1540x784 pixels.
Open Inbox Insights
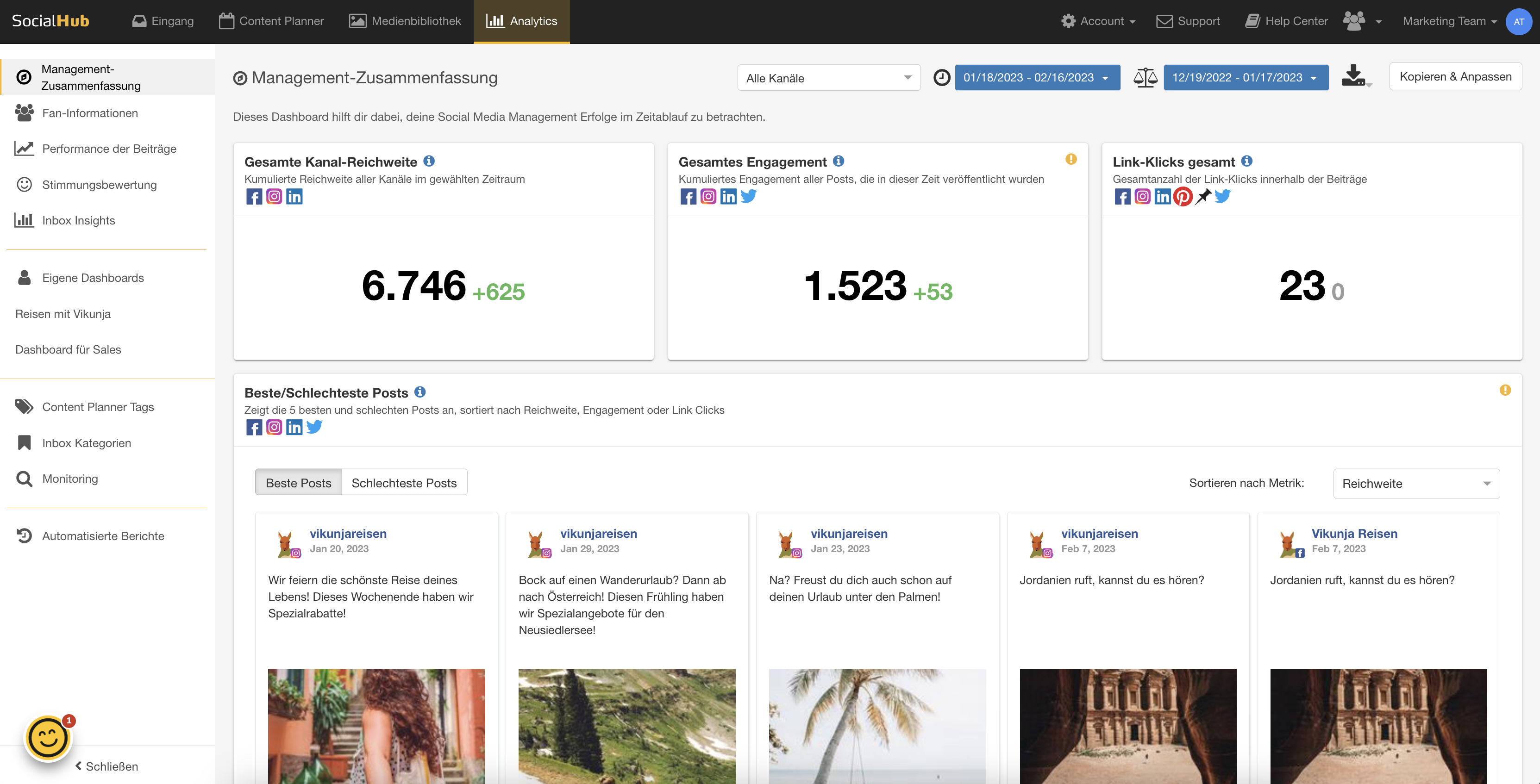point(78,220)
